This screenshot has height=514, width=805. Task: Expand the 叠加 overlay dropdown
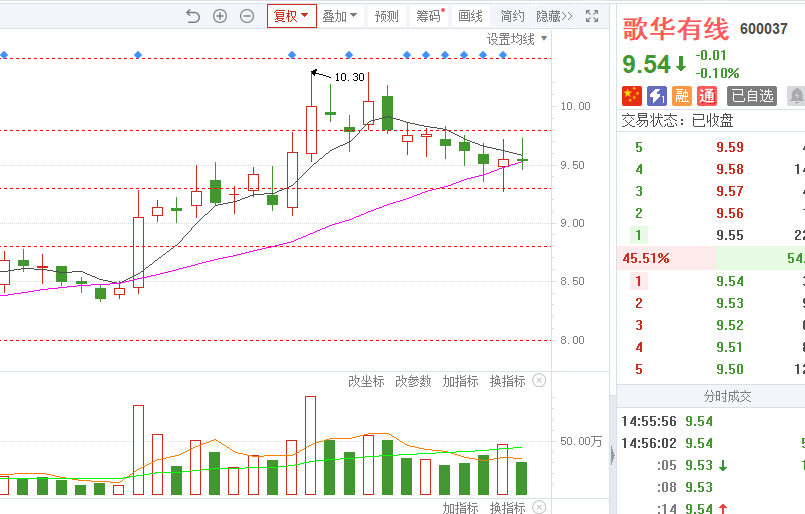pyautogui.click(x=339, y=16)
